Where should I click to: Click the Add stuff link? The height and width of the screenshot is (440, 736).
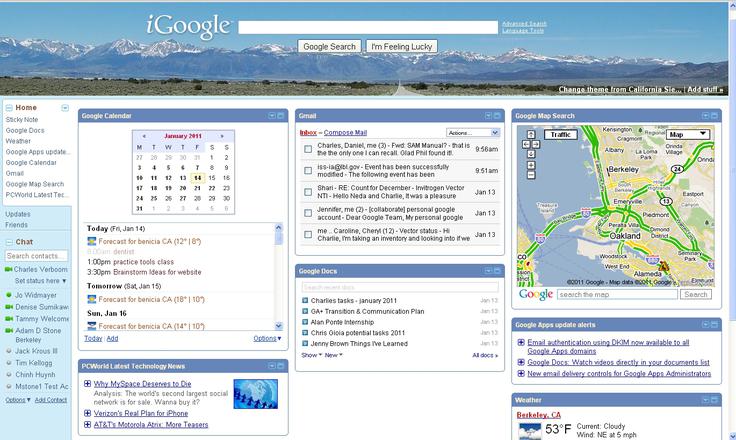(705, 89)
